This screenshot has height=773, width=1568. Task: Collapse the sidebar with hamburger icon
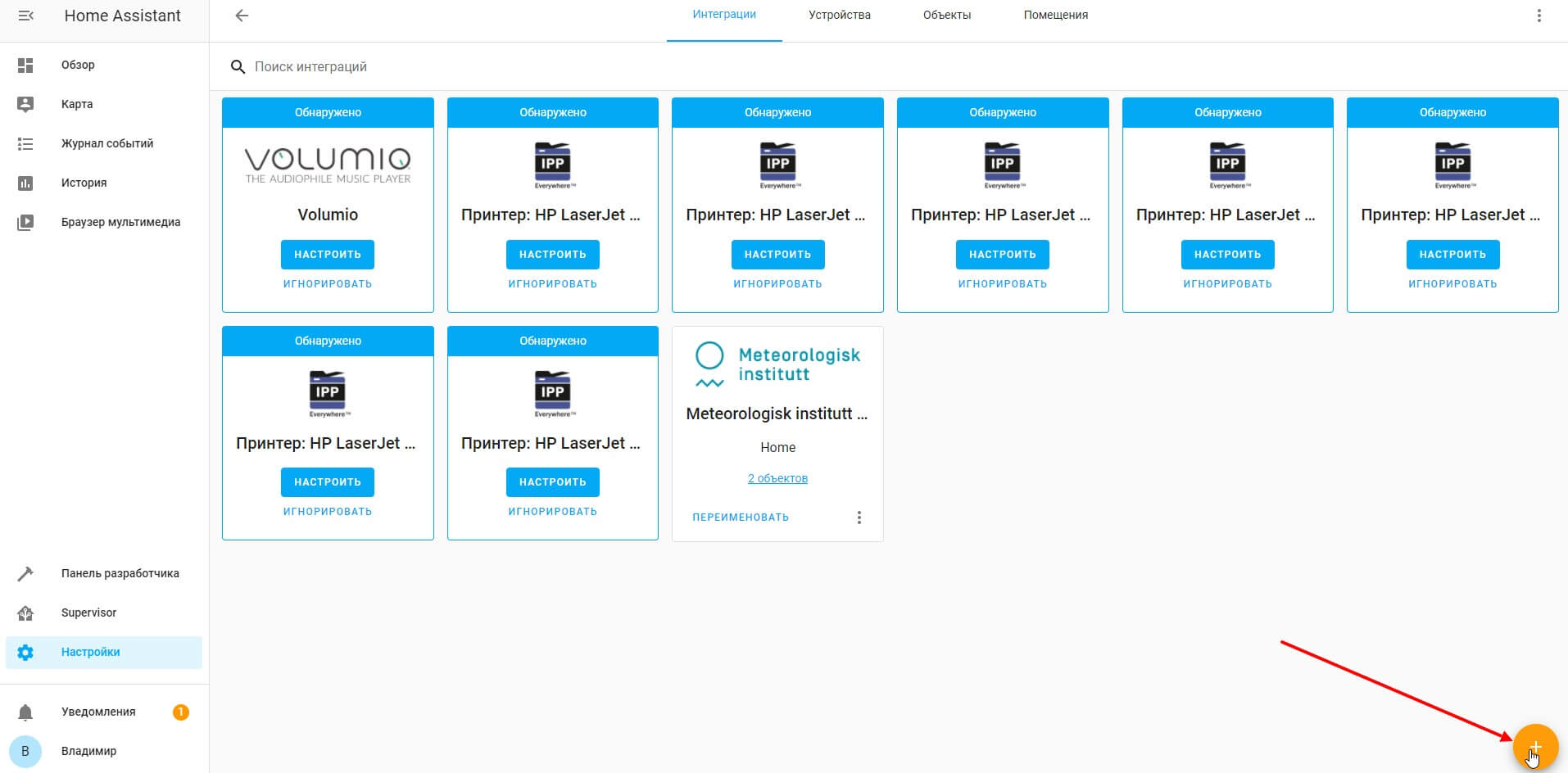pos(25,15)
